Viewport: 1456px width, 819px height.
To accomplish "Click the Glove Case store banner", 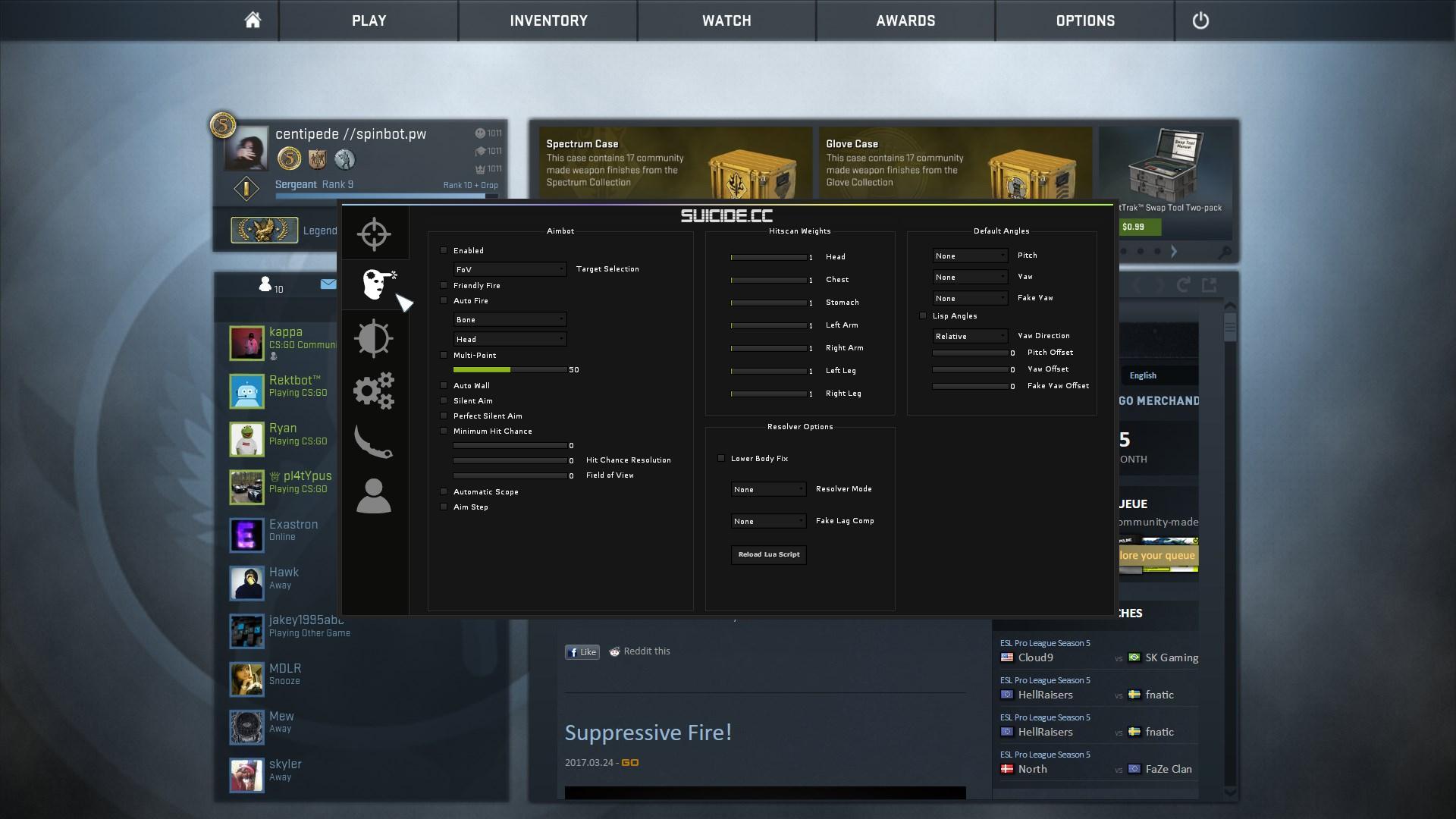I will pyautogui.click(x=955, y=163).
